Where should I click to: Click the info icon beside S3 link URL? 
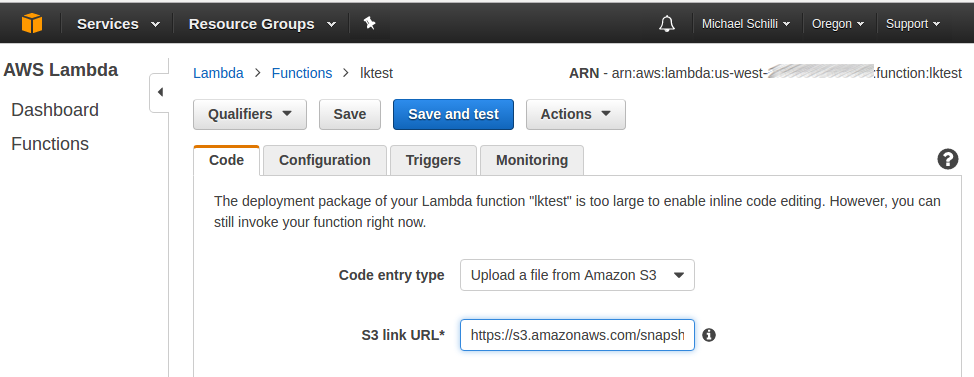tap(709, 335)
